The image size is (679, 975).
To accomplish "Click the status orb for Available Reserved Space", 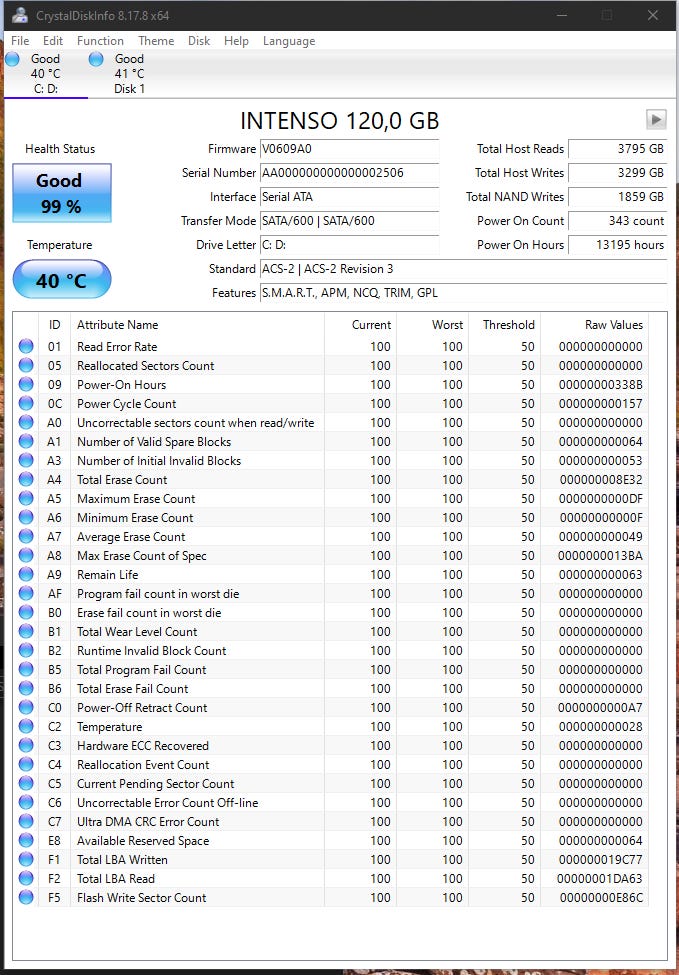I will coord(26,841).
